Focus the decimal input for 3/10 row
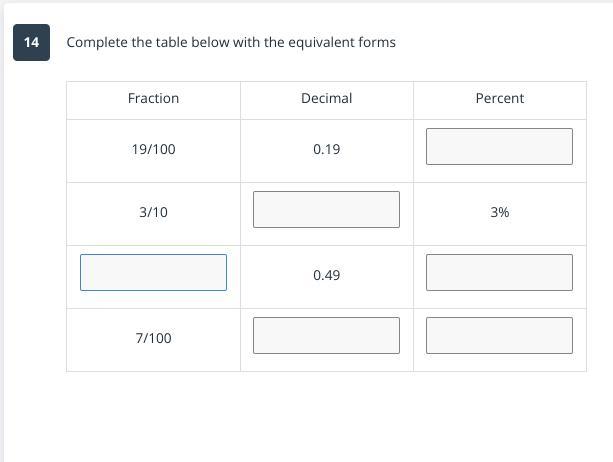This screenshot has width=613, height=462. point(326,209)
